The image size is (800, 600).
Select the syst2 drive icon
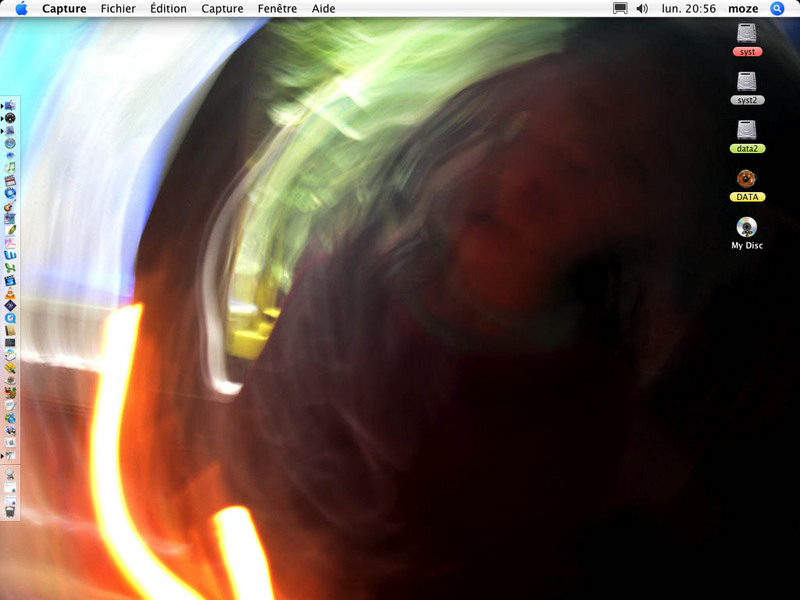(747, 82)
